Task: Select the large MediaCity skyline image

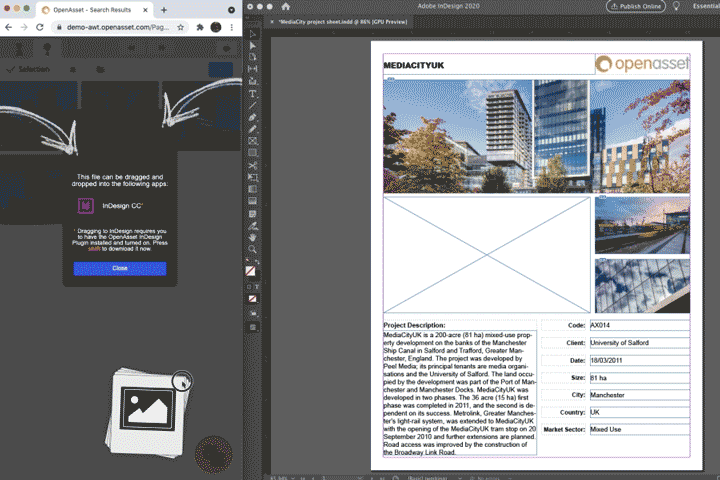Action: tap(536, 136)
